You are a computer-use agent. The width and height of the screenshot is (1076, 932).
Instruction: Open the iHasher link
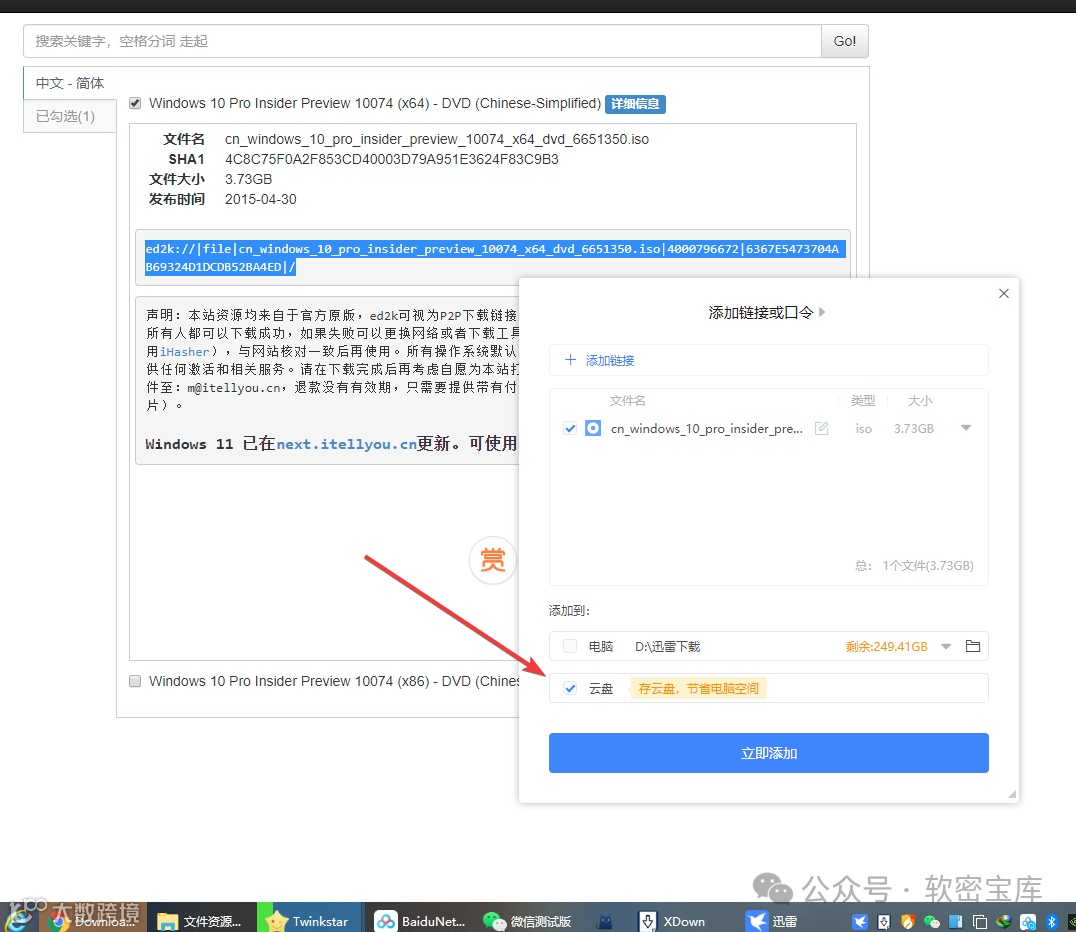pyautogui.click(x=184, y=351)
